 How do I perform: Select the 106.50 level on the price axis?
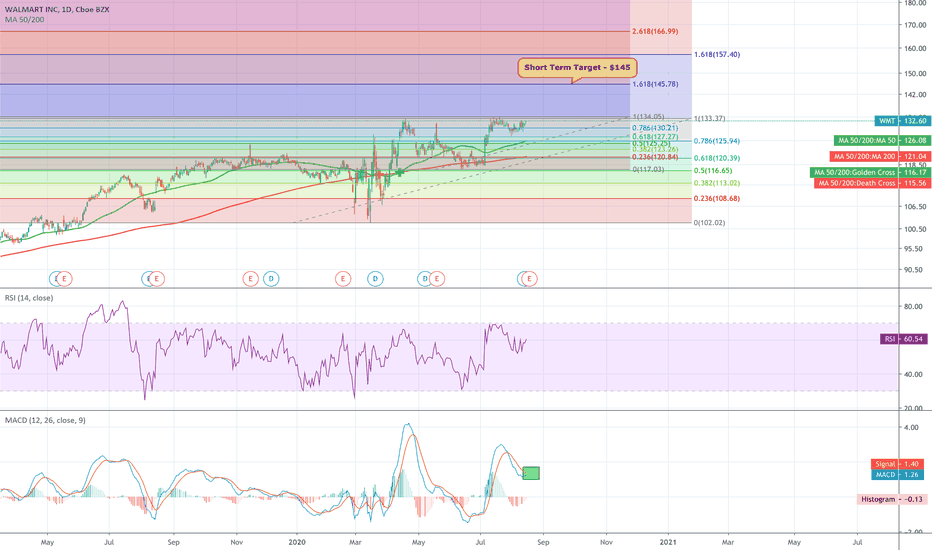(x=915, y=207)
